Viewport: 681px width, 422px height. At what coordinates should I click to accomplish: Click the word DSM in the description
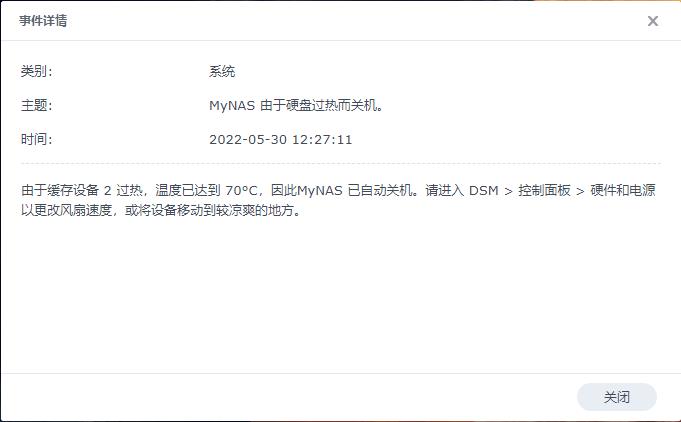pos(483,190)
